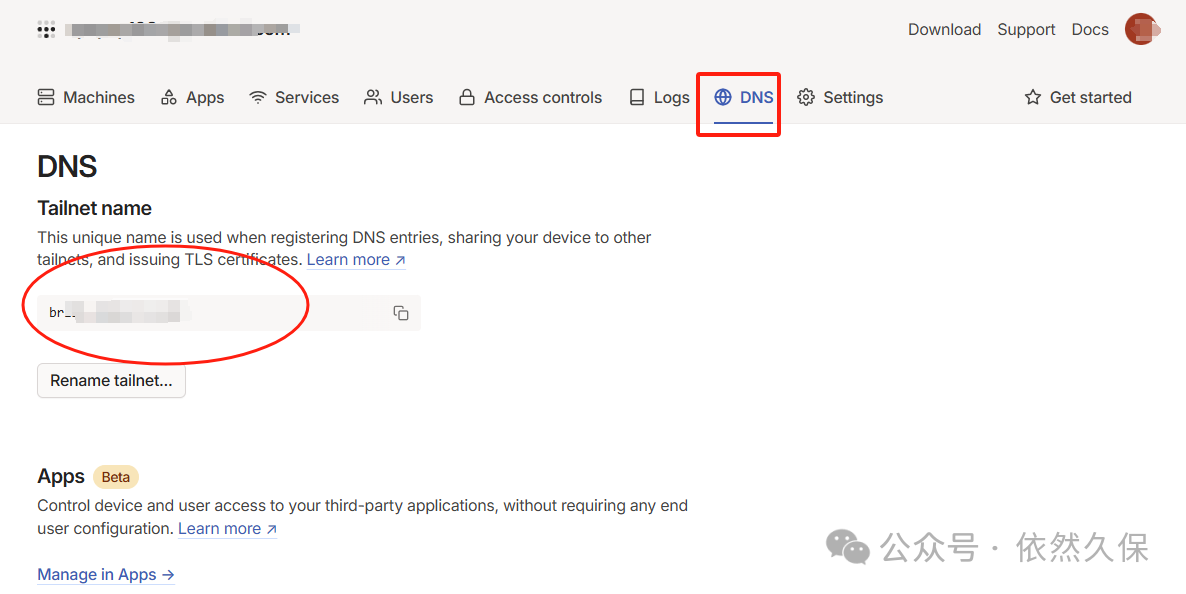Click the Rename tailnet button

tap(111, 381)
